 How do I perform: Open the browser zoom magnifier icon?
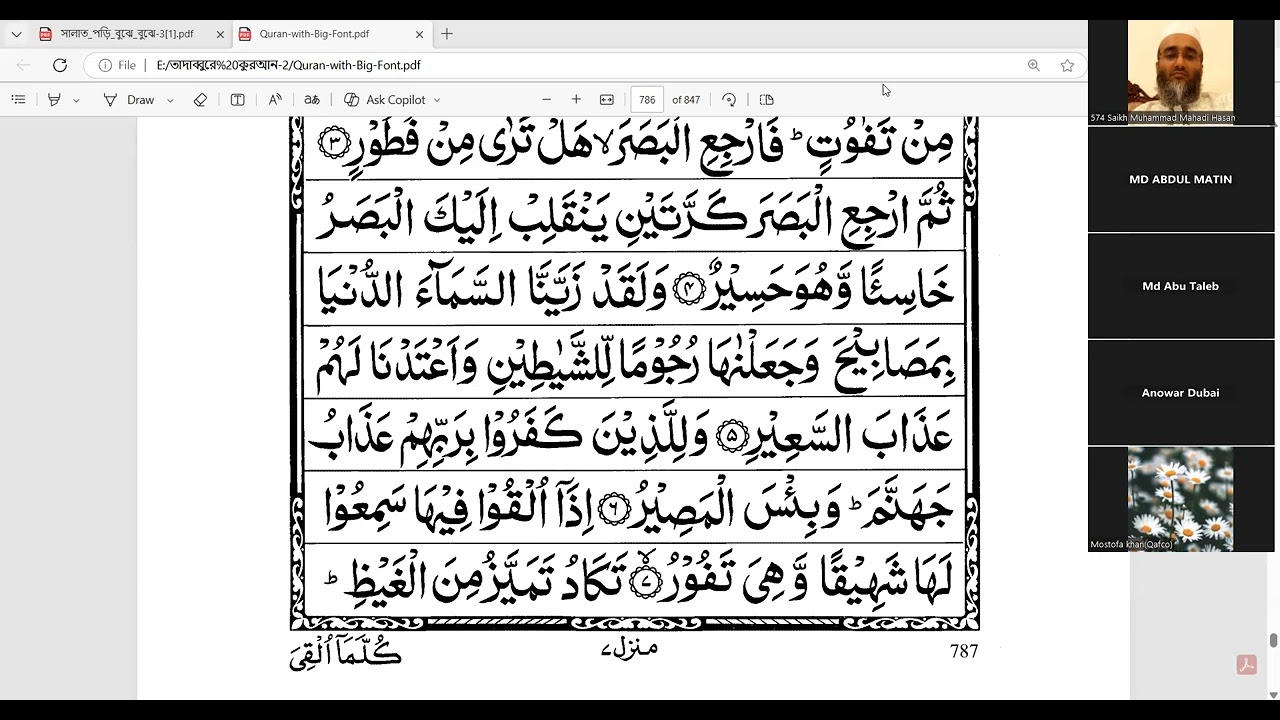click(1033, 65)
